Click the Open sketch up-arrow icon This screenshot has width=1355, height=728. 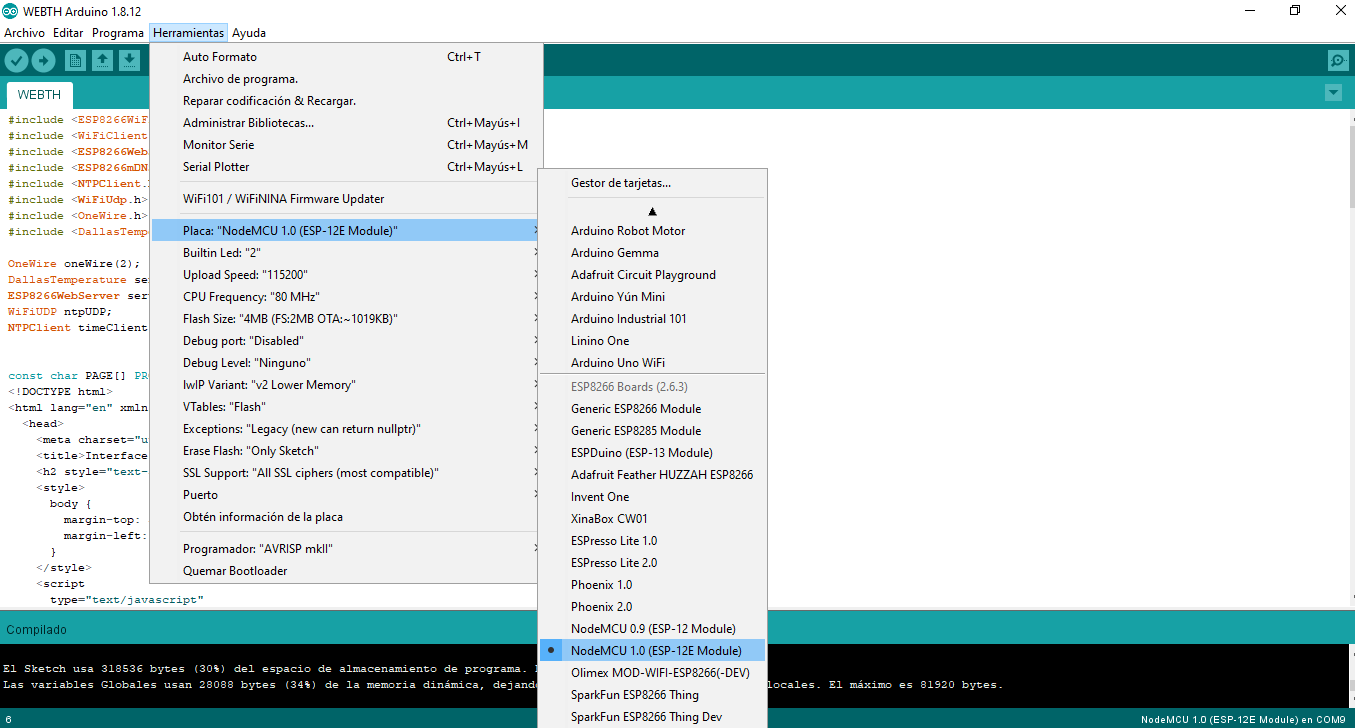(x=102, y=61)
